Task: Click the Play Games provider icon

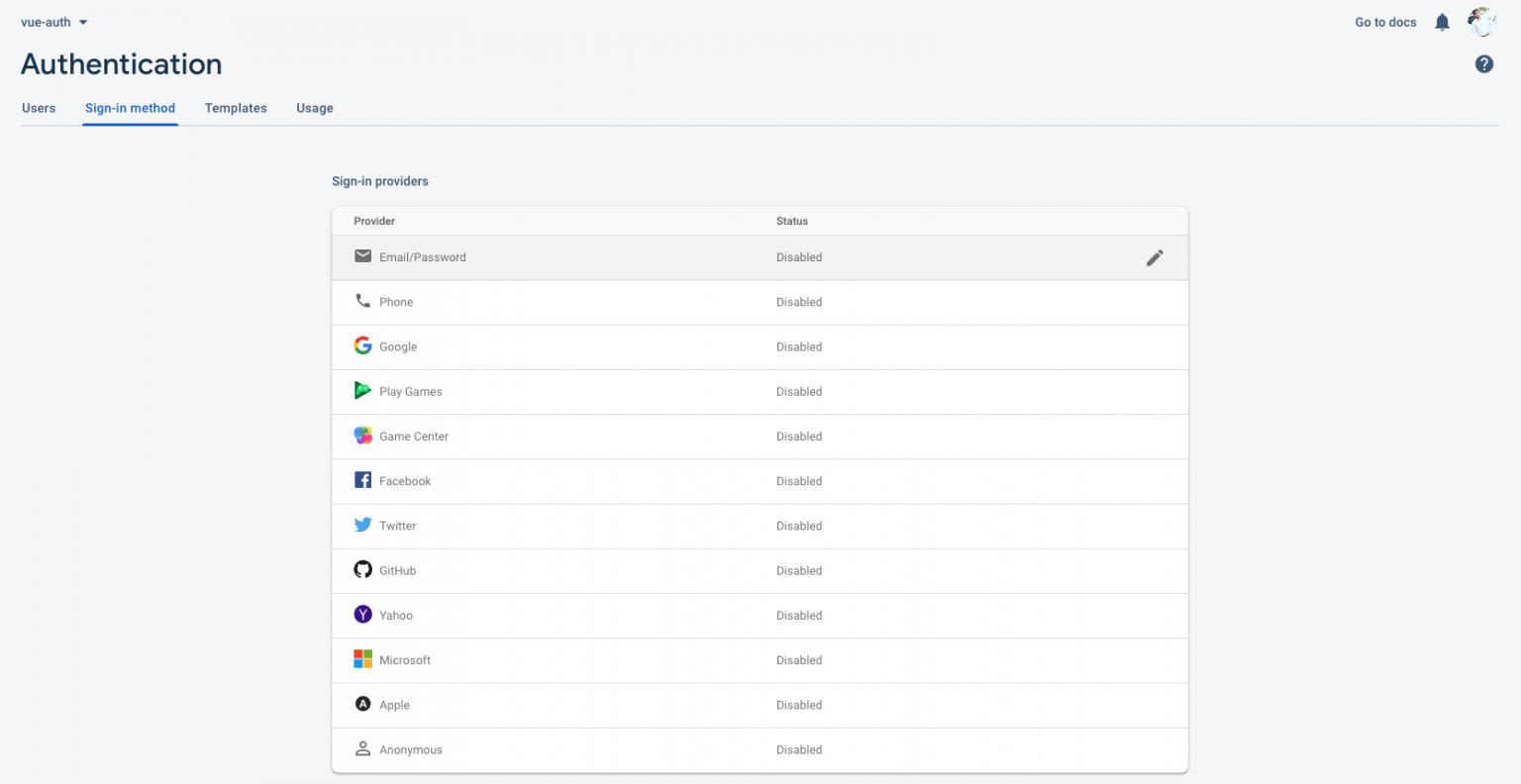Action: click(x=363, y=391)
